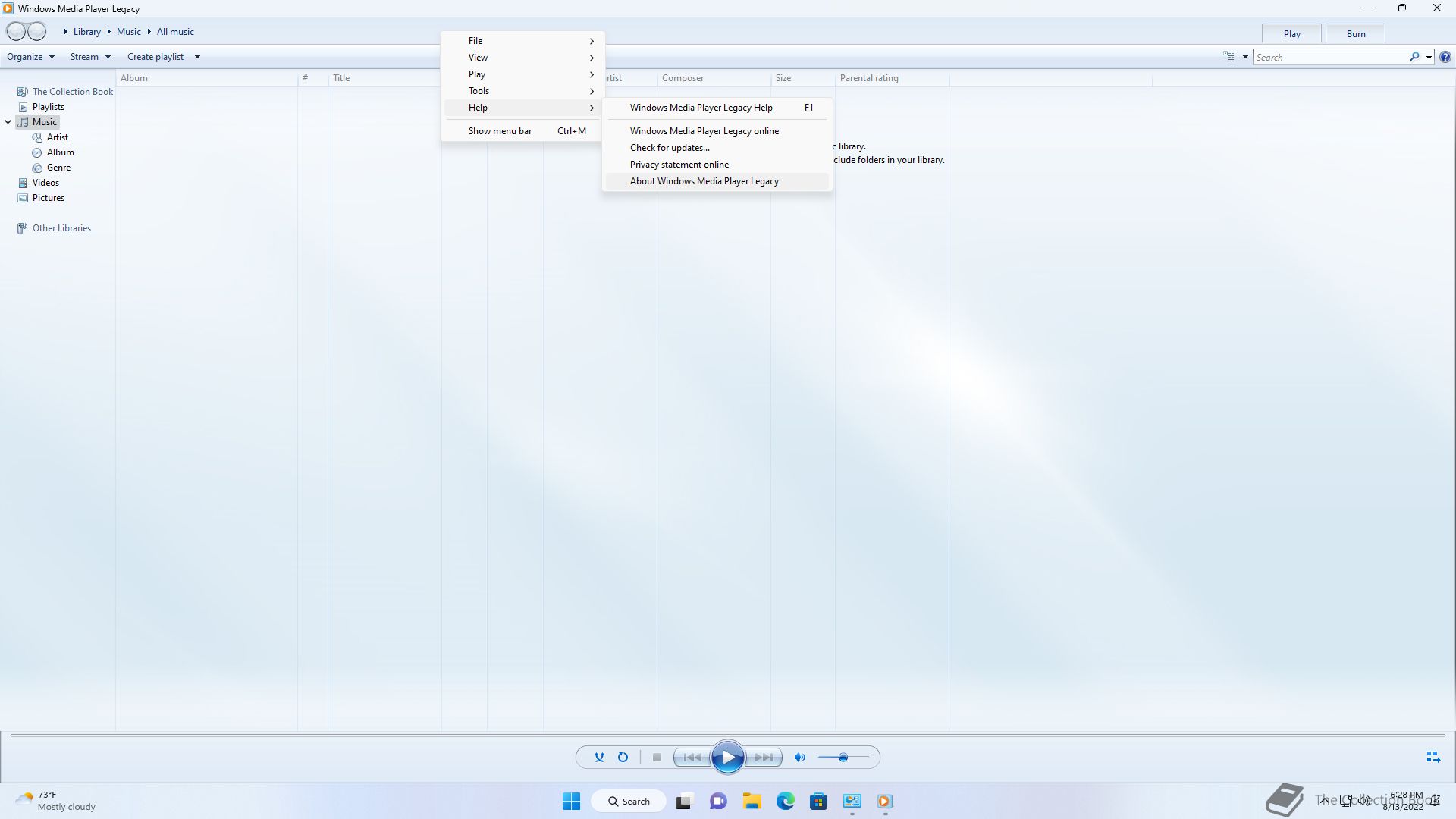Switch to Now Playing view icon
This screenshot has height=819, width=1456.
1433,757
